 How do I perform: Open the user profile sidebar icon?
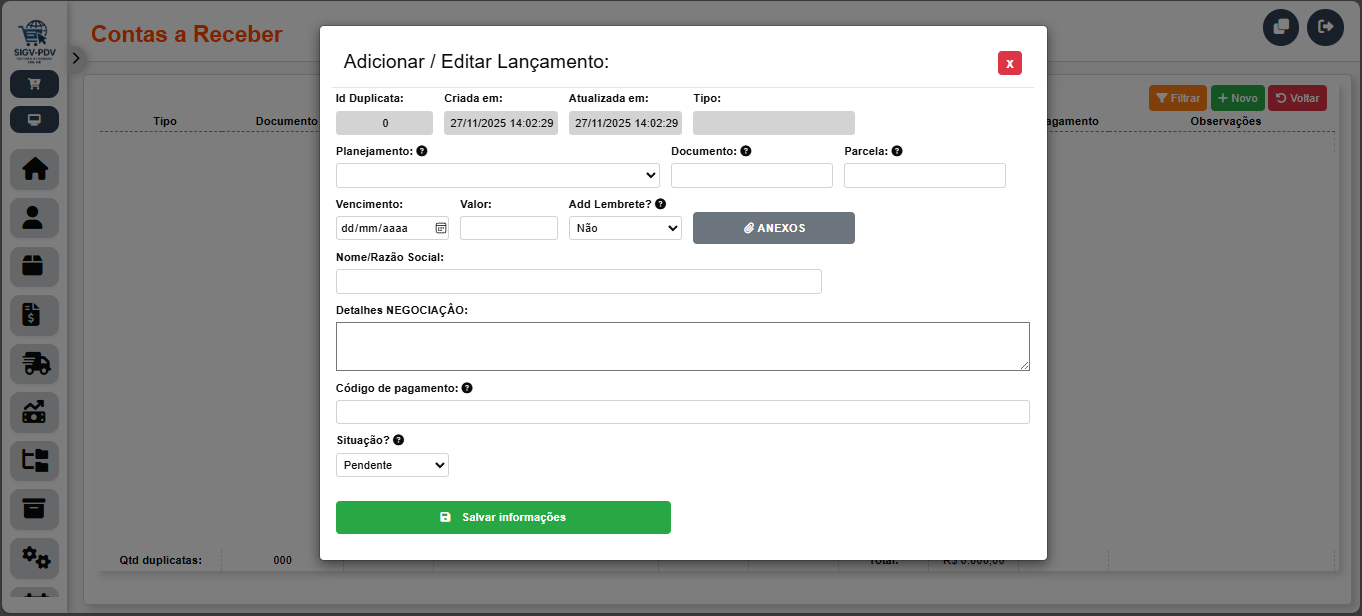pyautogui.click(x=35, y=218)
